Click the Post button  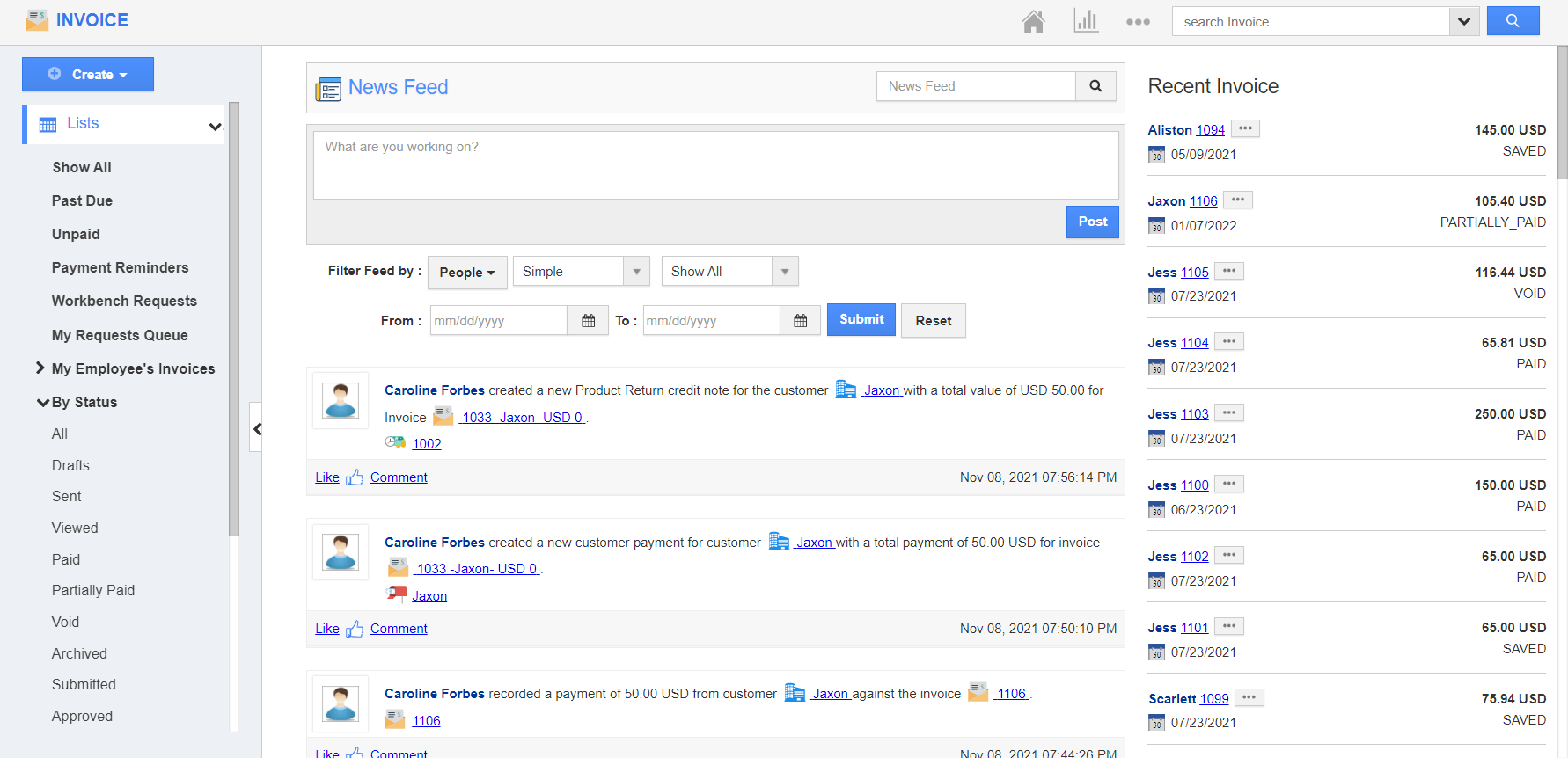click(x=1093, y=222)
